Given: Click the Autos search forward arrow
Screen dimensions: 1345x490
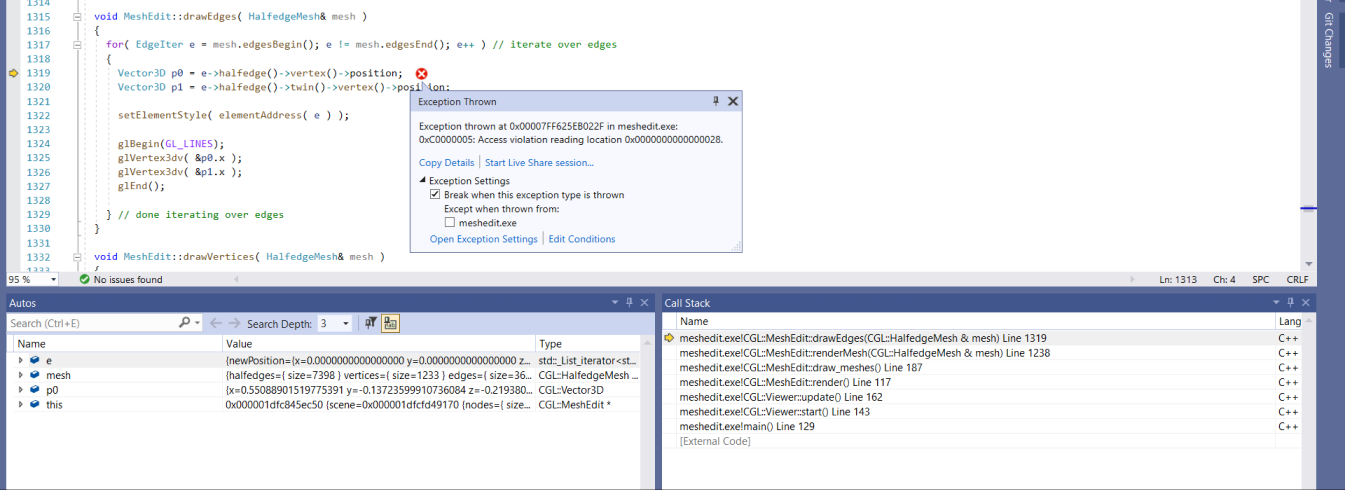Looking at the screenshot, I should point(234,323).
